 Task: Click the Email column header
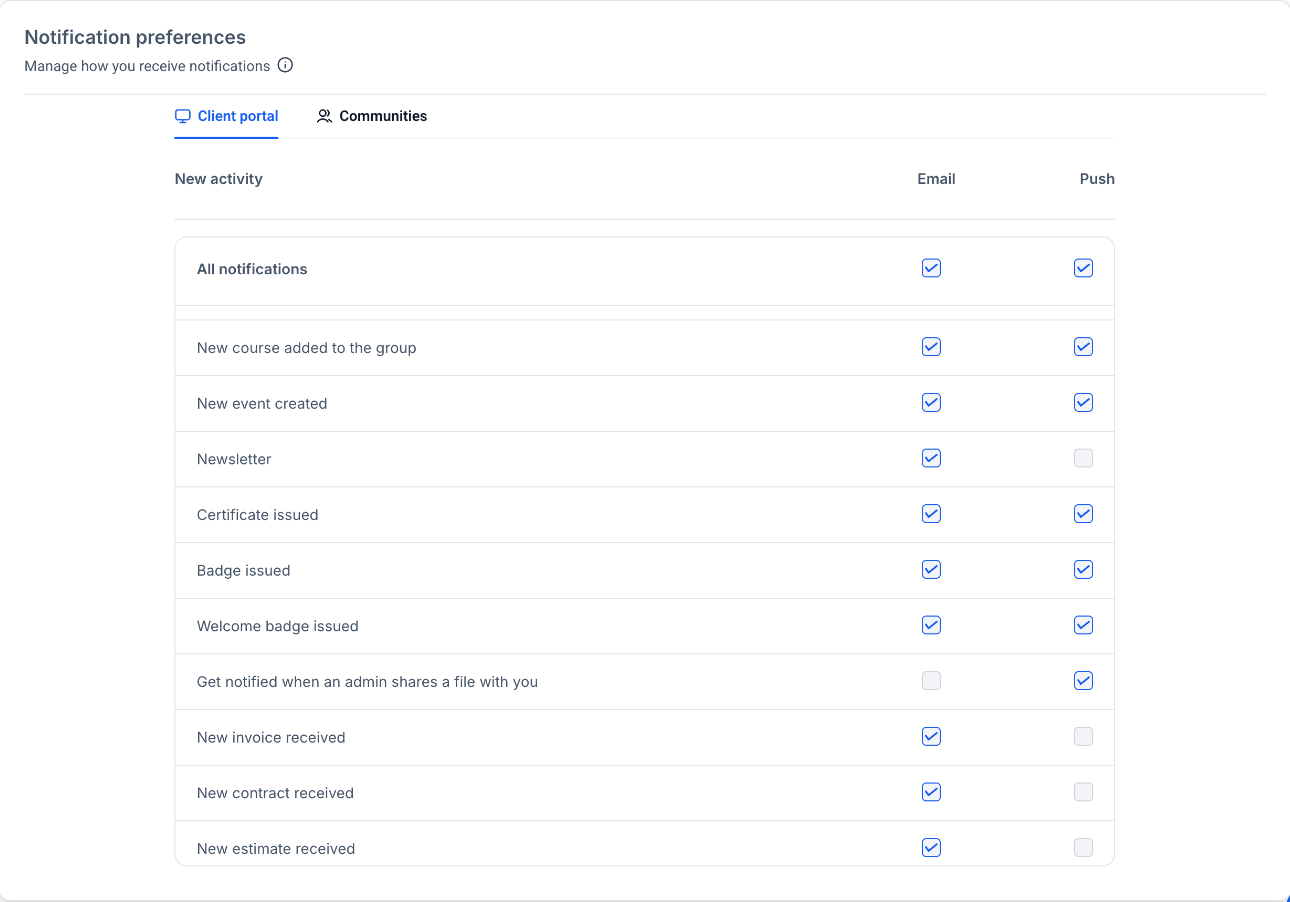point(936,179)
